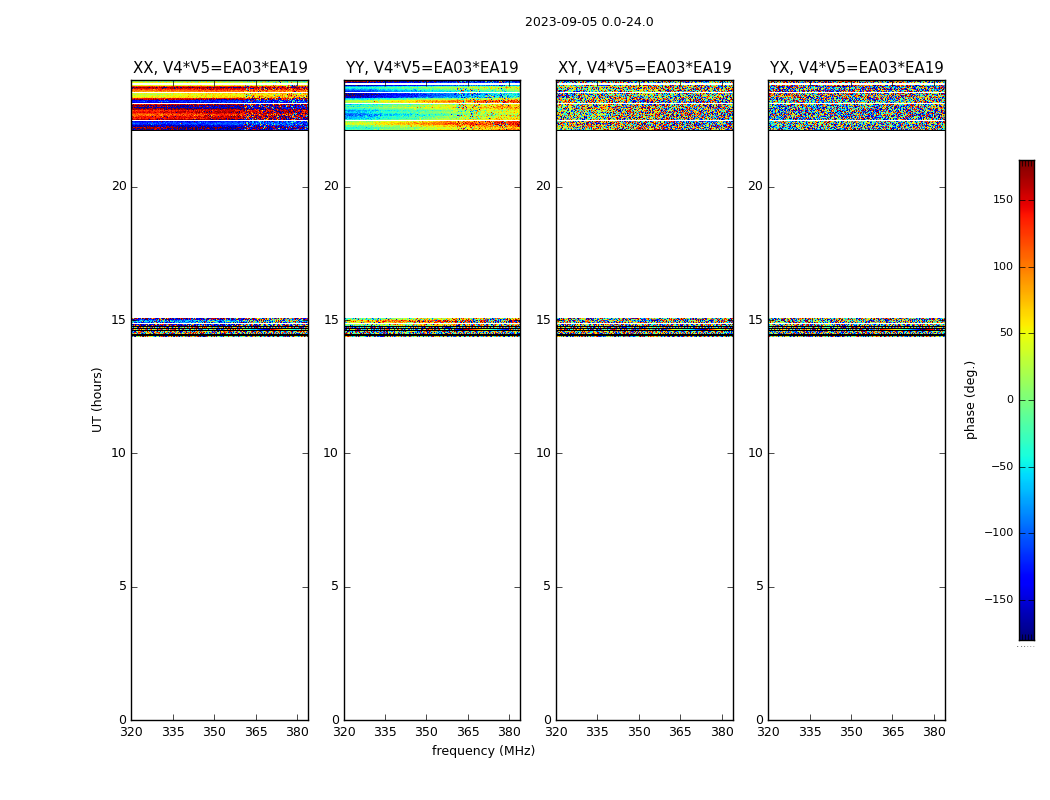Image resolution: width=1050 pixels, height=800 pixels.
Task: Click the 'frequency (MHz)' axis label
Action: click(x=483, y=751)
